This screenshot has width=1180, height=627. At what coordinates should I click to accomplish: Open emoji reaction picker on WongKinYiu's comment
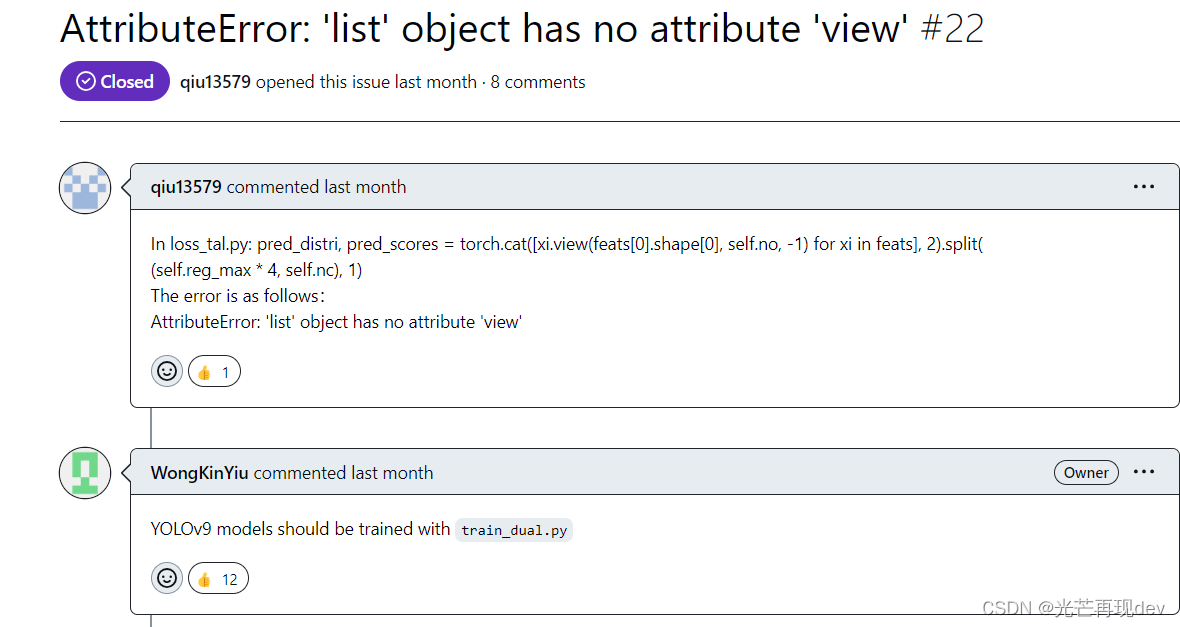[x=167, y=578]
